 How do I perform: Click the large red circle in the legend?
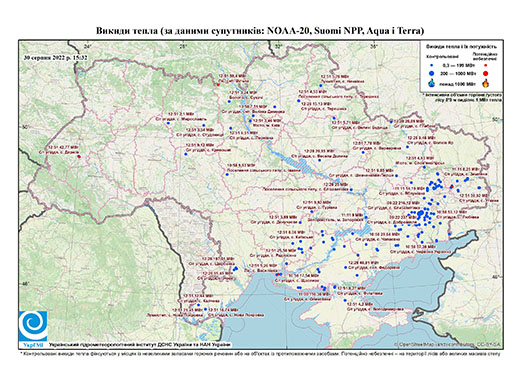(485, 73)
